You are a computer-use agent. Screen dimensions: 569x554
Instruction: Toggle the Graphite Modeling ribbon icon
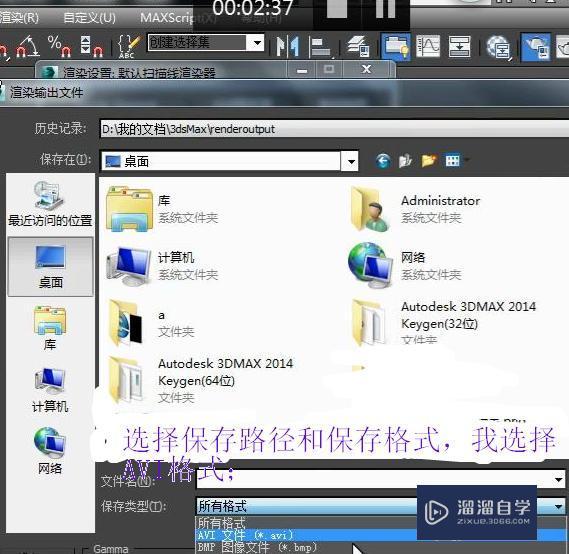tap(396, 46)
